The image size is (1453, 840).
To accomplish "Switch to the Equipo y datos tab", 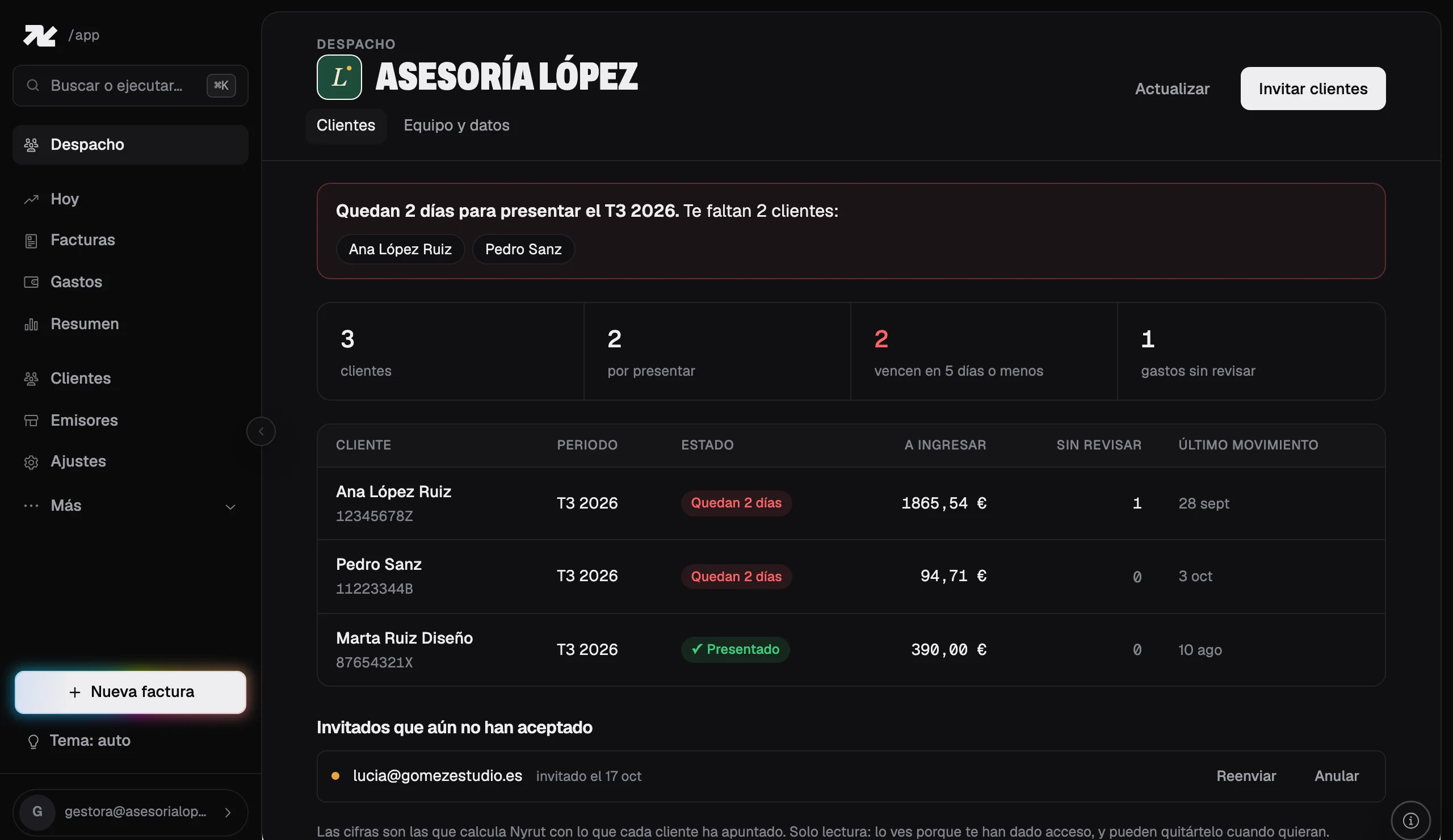I will (x=456, y=125).
